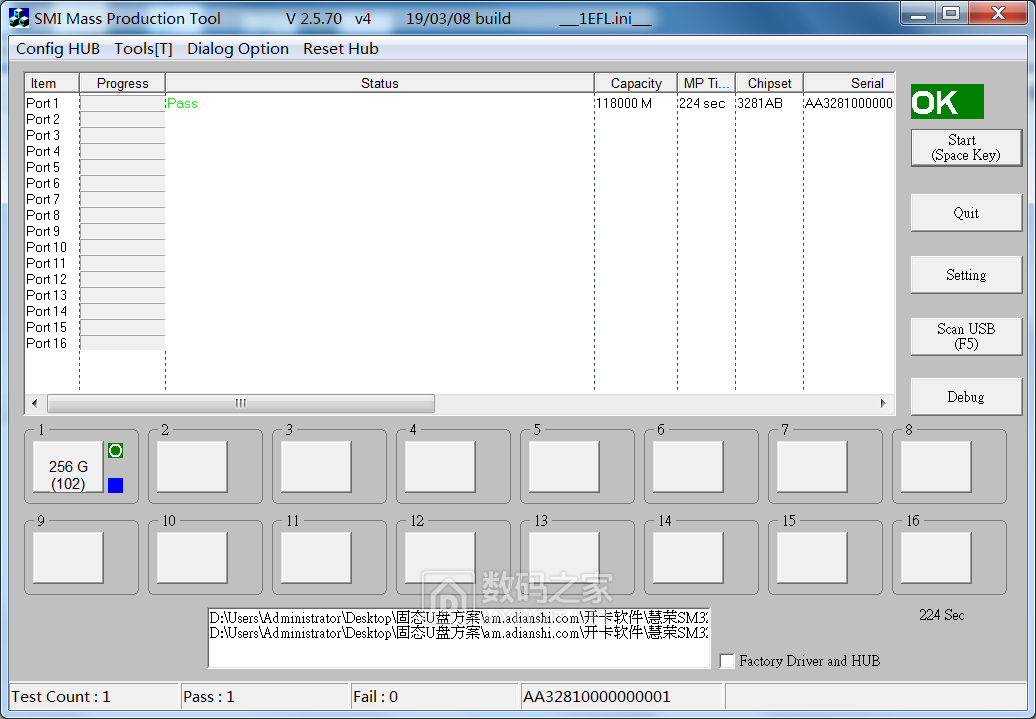Click the empty slot 11 button

tap(316, 558)
